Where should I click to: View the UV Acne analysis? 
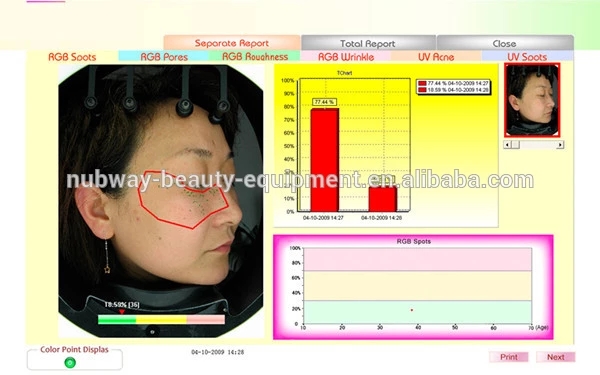pyautogui.click(x=436, y=57)
